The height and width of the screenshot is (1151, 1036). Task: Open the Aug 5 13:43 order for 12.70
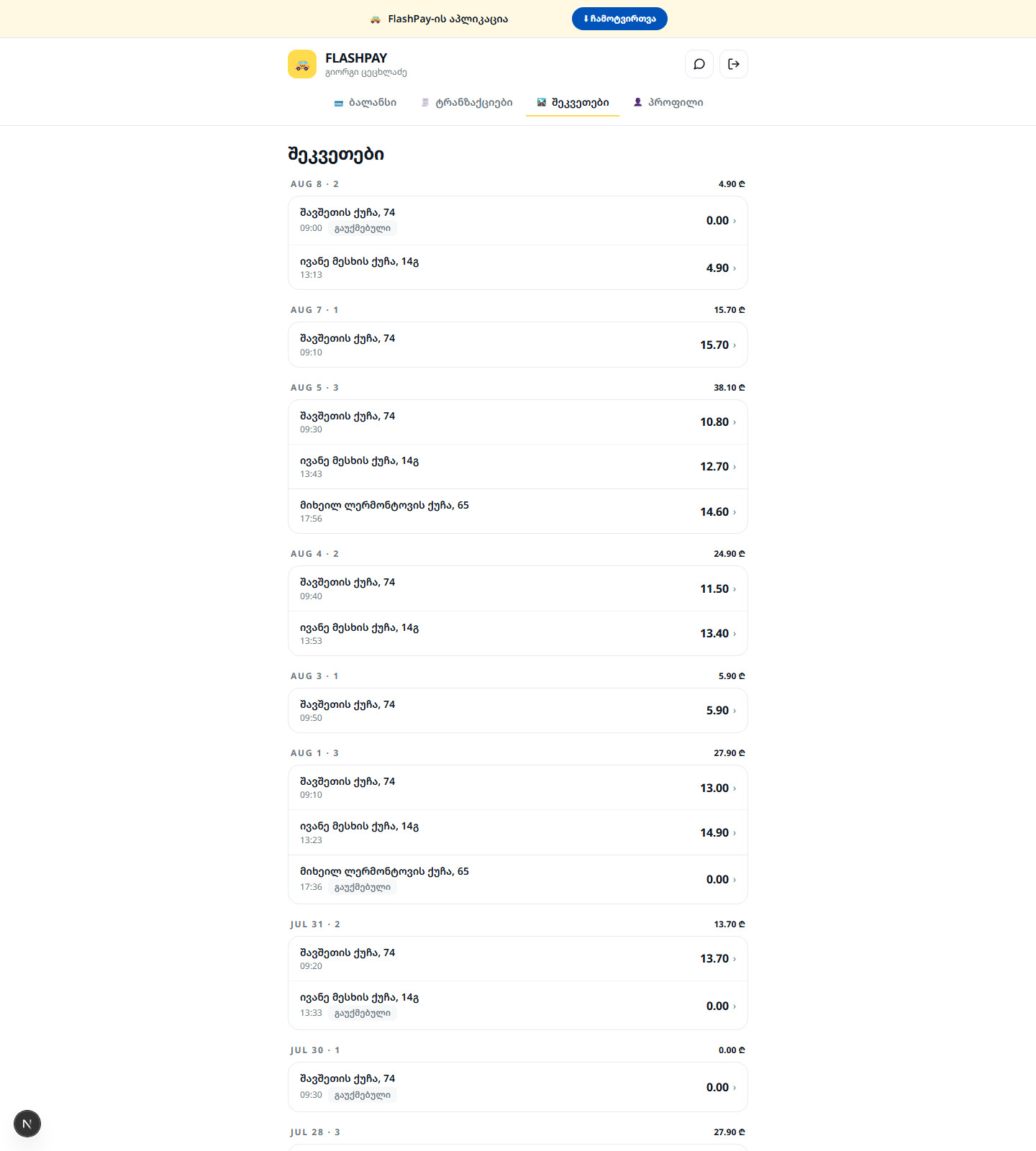pyautogui.click(x=518, y=467)
